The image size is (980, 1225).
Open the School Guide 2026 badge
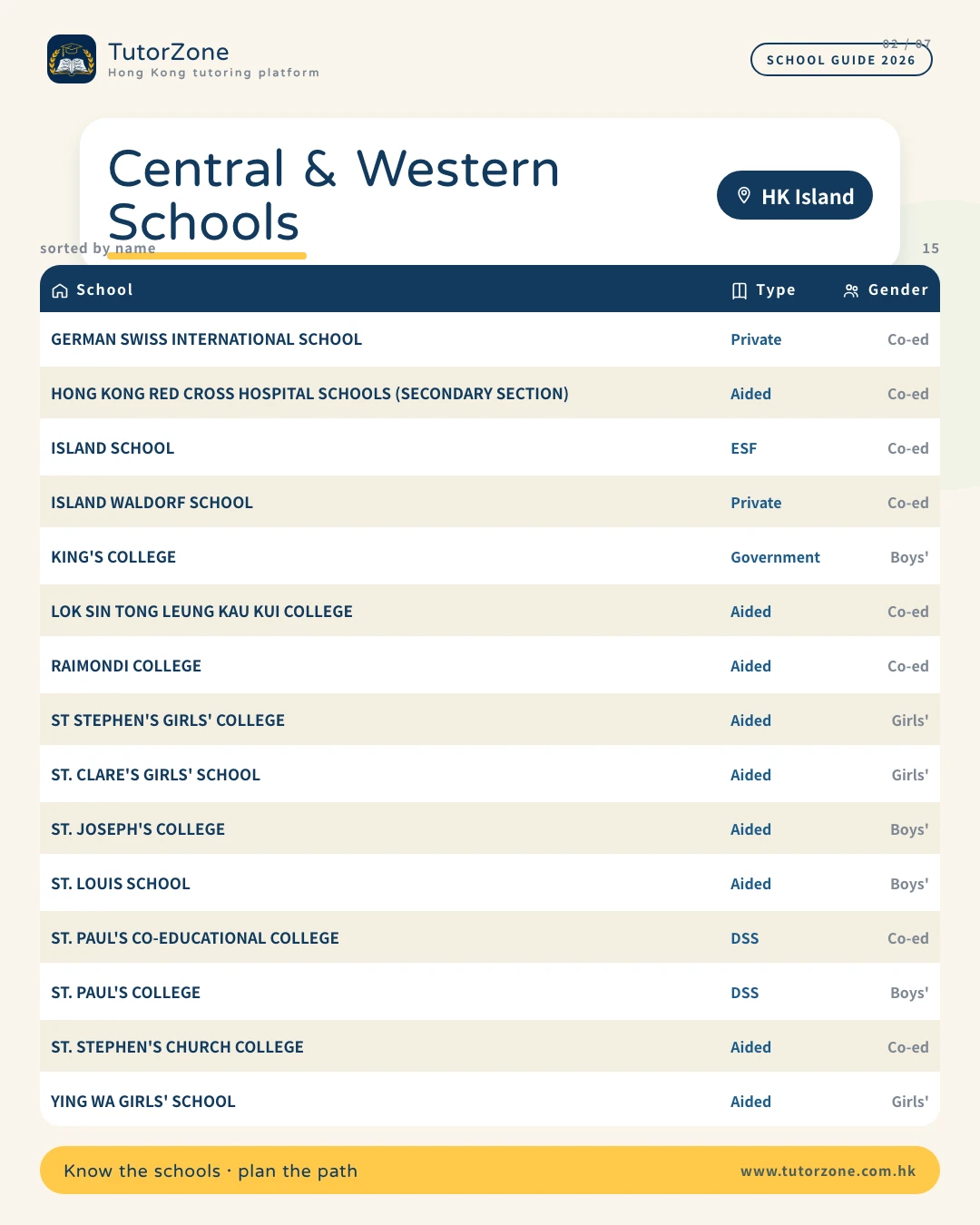point(841,60)
